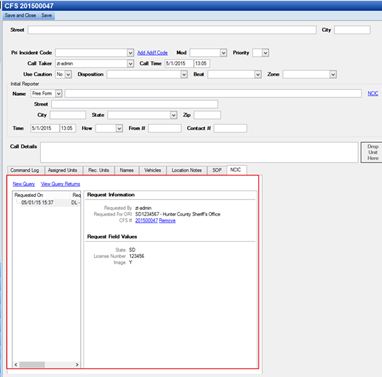The height and width of the screenshot is (377, 382).
Task: Click the Add Add'l Code link
Action: [152, 53]
